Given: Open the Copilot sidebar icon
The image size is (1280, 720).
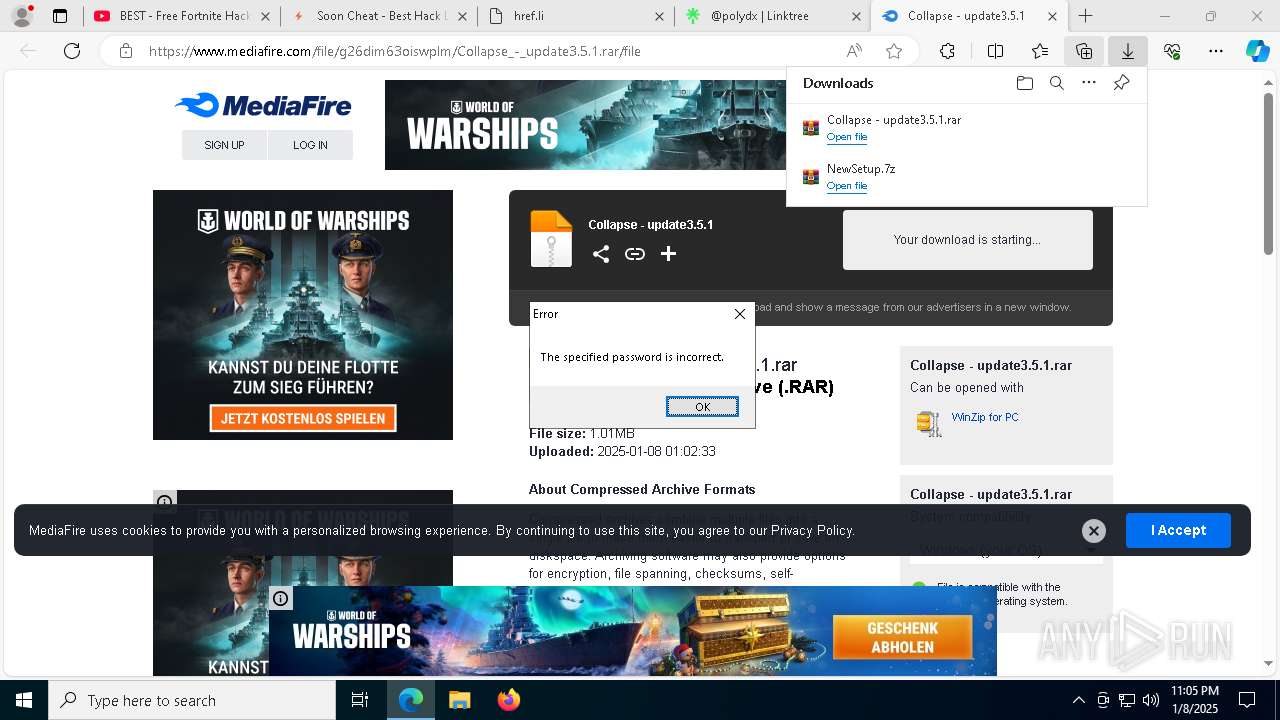Looking at the screenshot, I should click(x=1258, y=51).
